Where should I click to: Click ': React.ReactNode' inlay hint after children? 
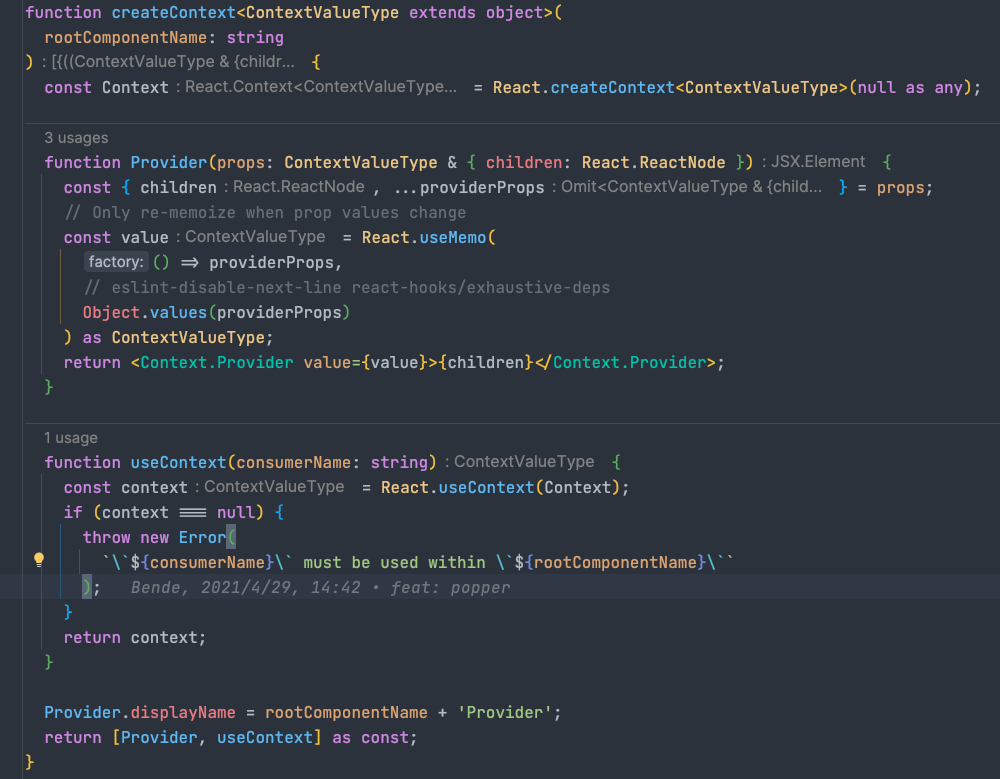tap(294, 187)
